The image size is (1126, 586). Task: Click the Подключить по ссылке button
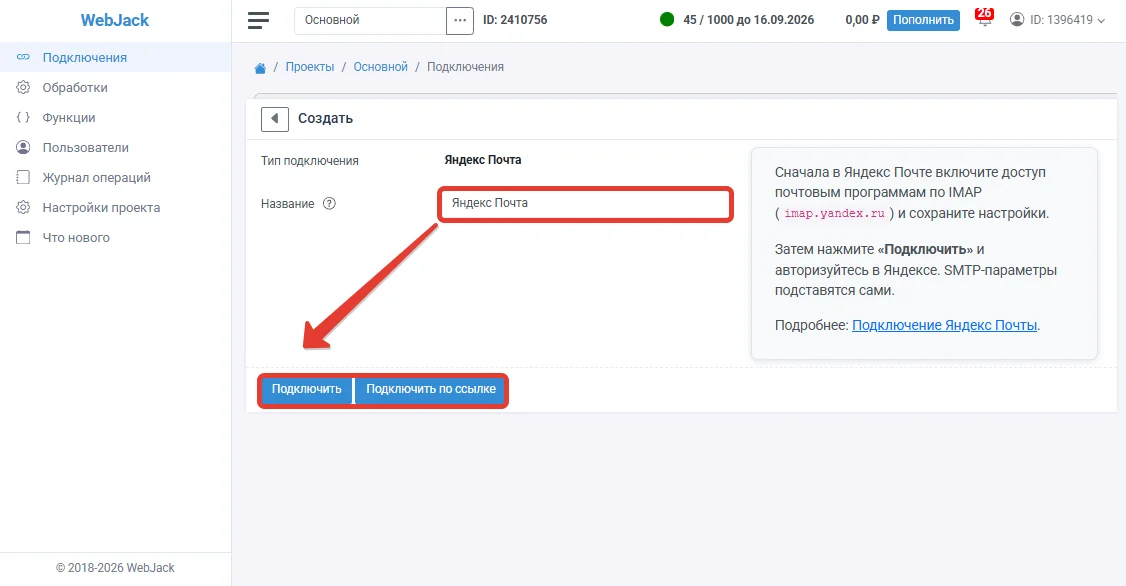pos(431,389)
